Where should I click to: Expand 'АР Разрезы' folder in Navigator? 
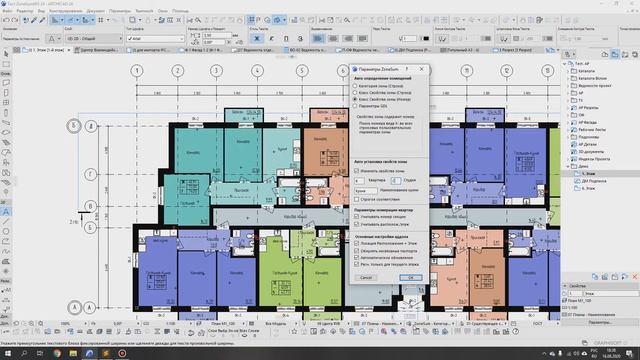(x=567, y=108)
